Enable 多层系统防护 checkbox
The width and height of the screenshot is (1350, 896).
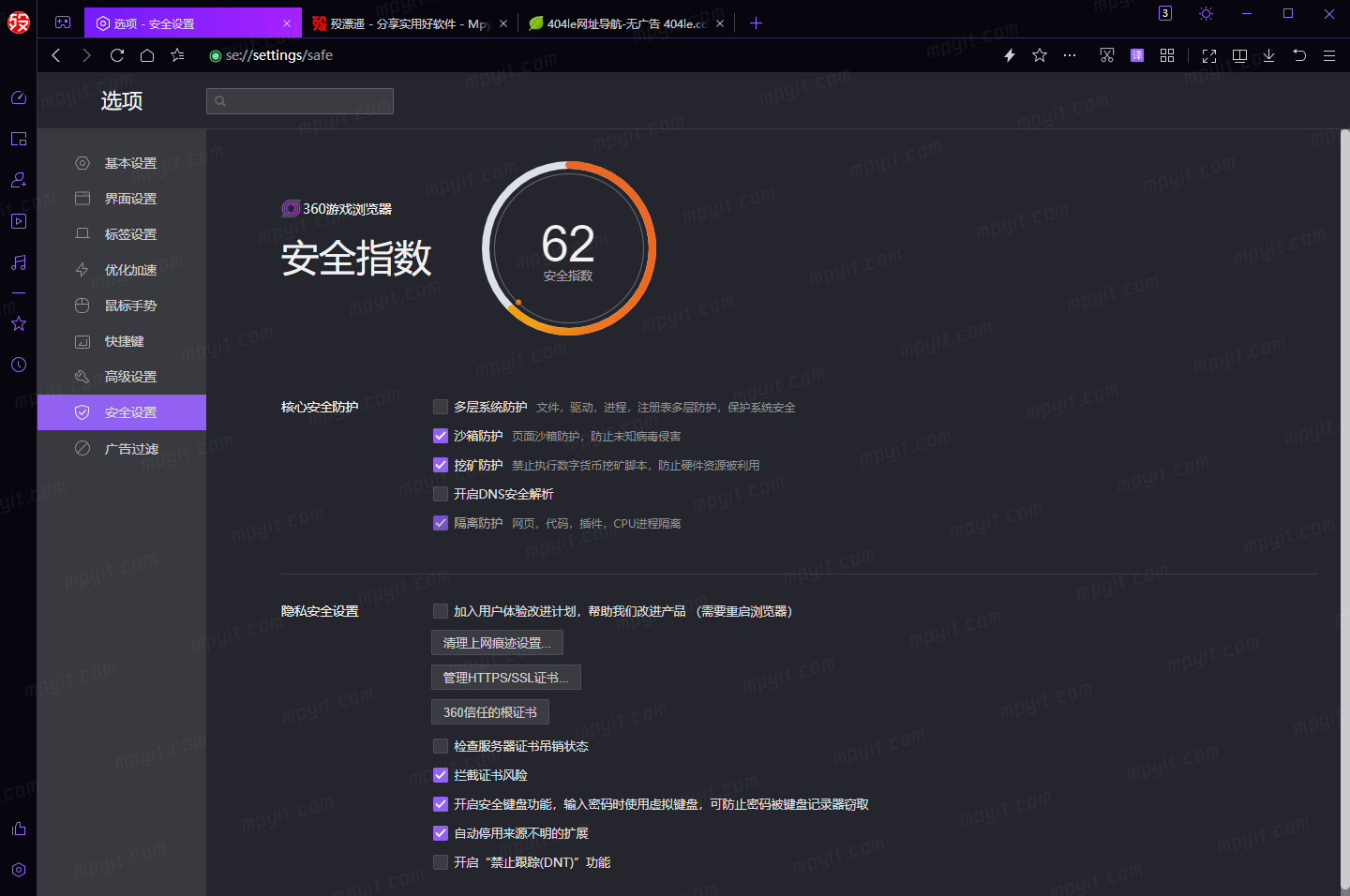[x=441, y=407]
